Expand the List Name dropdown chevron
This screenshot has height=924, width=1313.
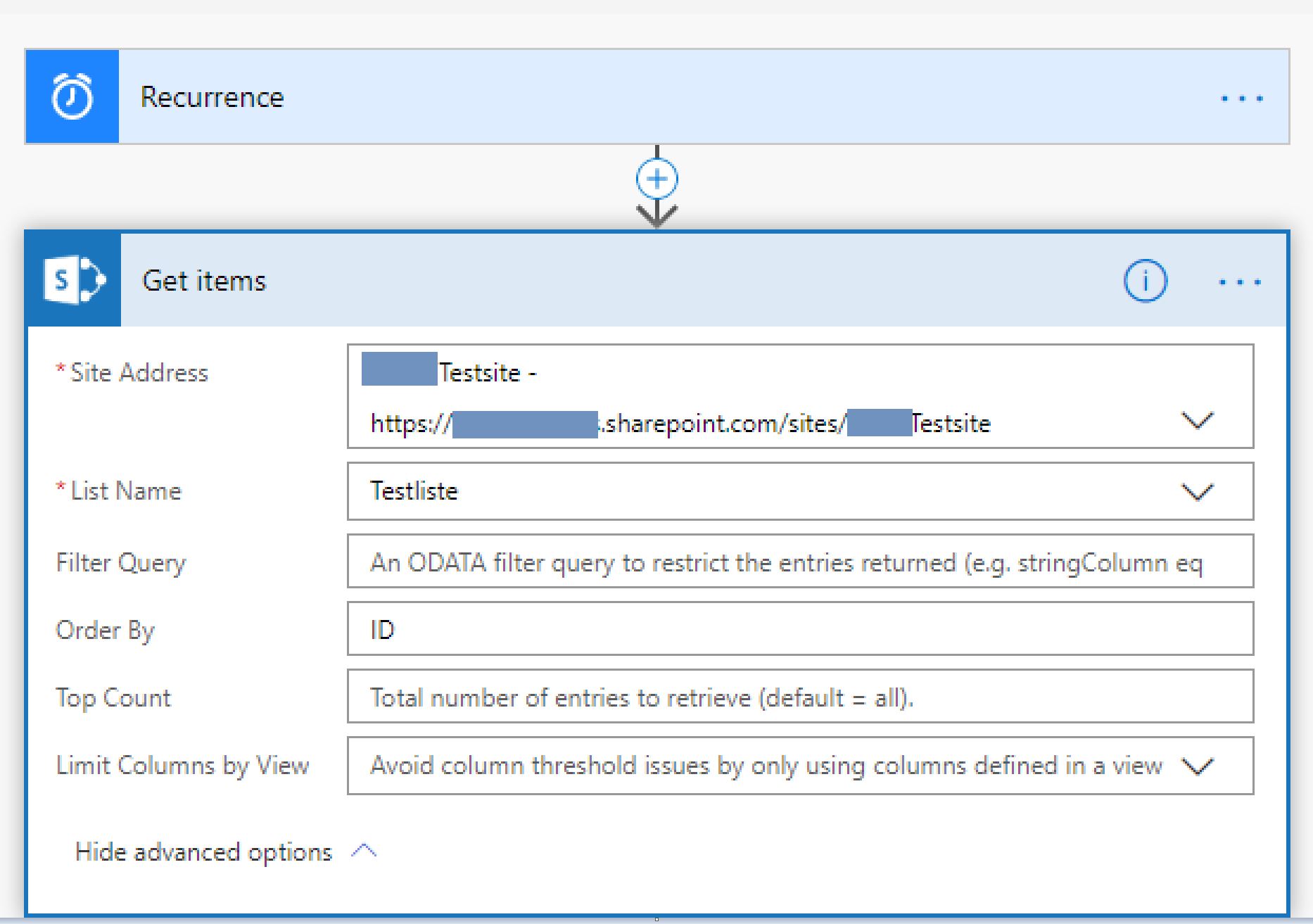tap(1197, 492)
